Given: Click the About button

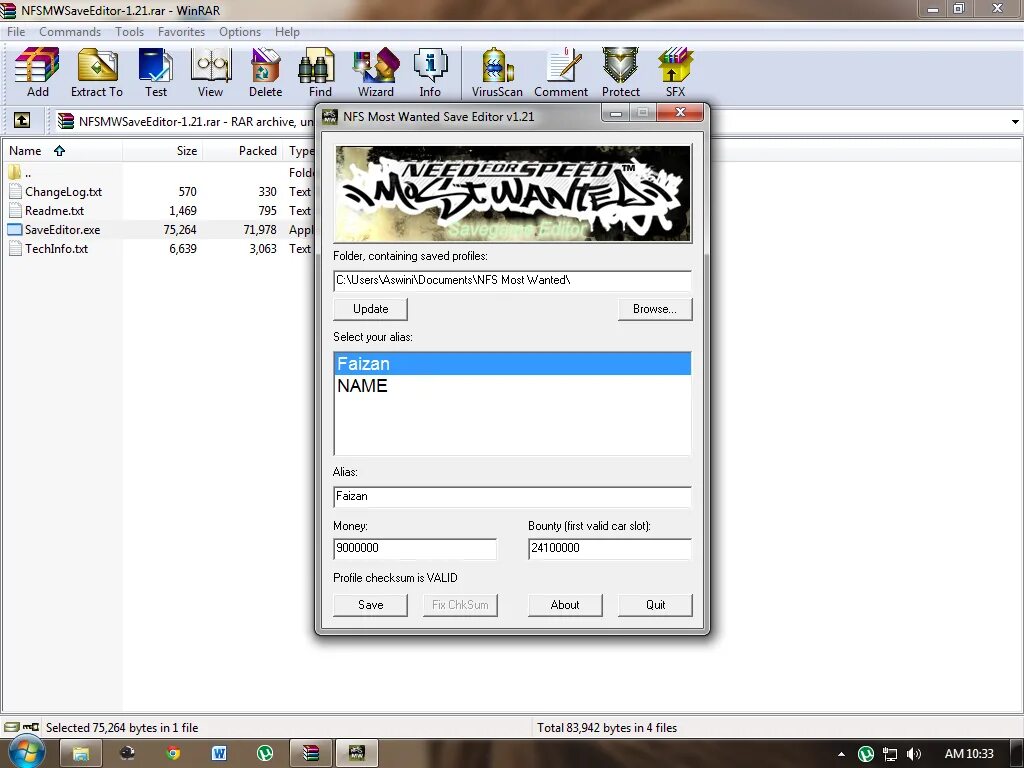Looking at the screenshot, I should coord(565,605).
